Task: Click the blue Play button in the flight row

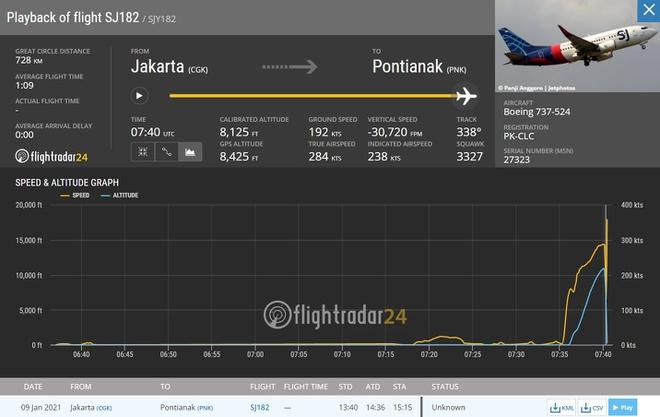Action: (622, 407)
